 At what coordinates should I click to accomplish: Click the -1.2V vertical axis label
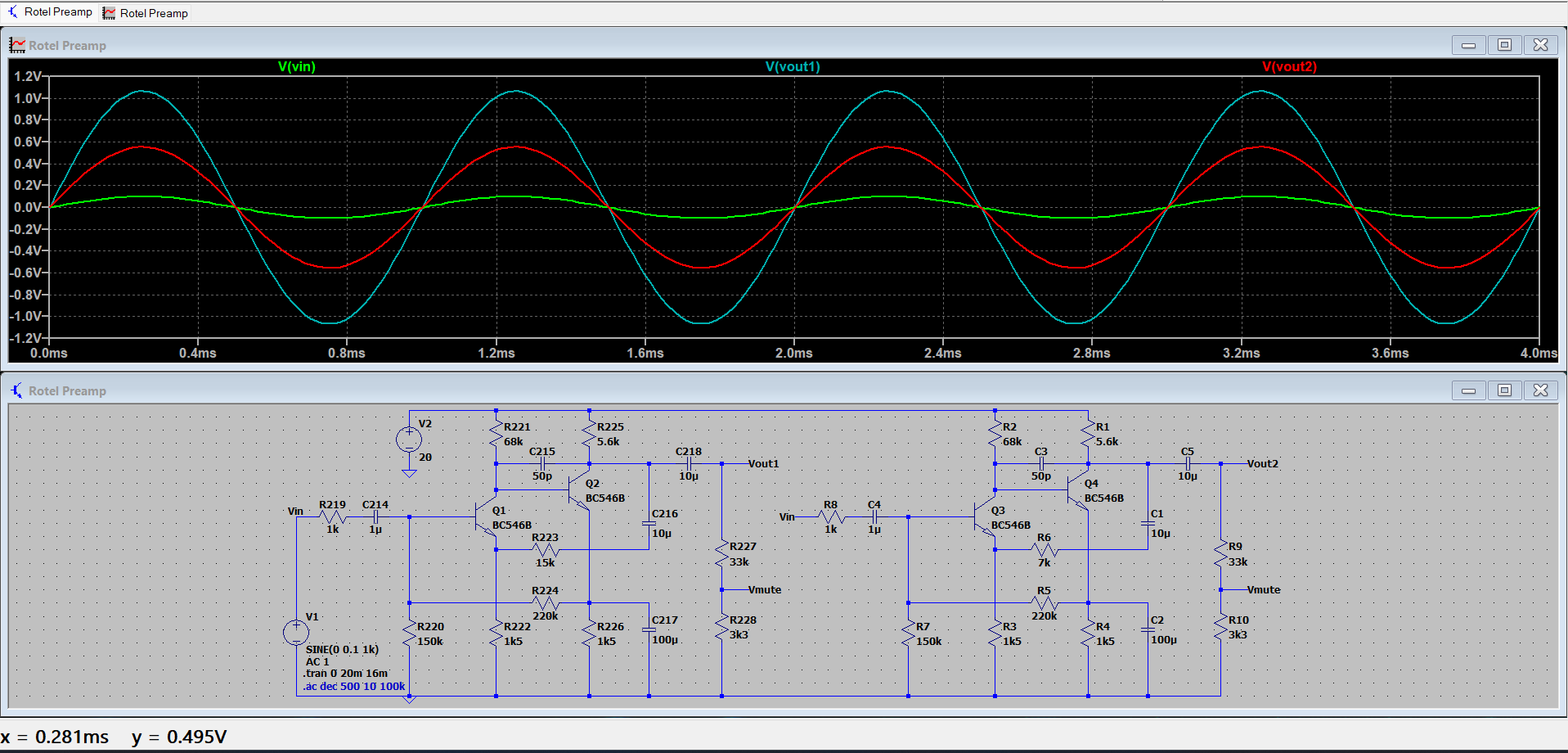click(25, 338)
